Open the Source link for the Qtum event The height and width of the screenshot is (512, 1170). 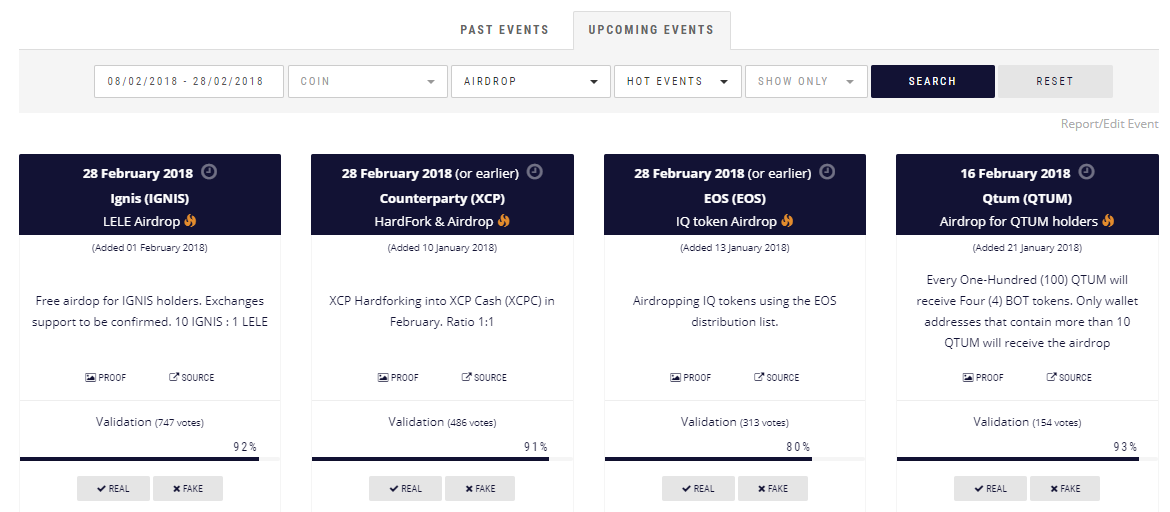(1069, 378)
